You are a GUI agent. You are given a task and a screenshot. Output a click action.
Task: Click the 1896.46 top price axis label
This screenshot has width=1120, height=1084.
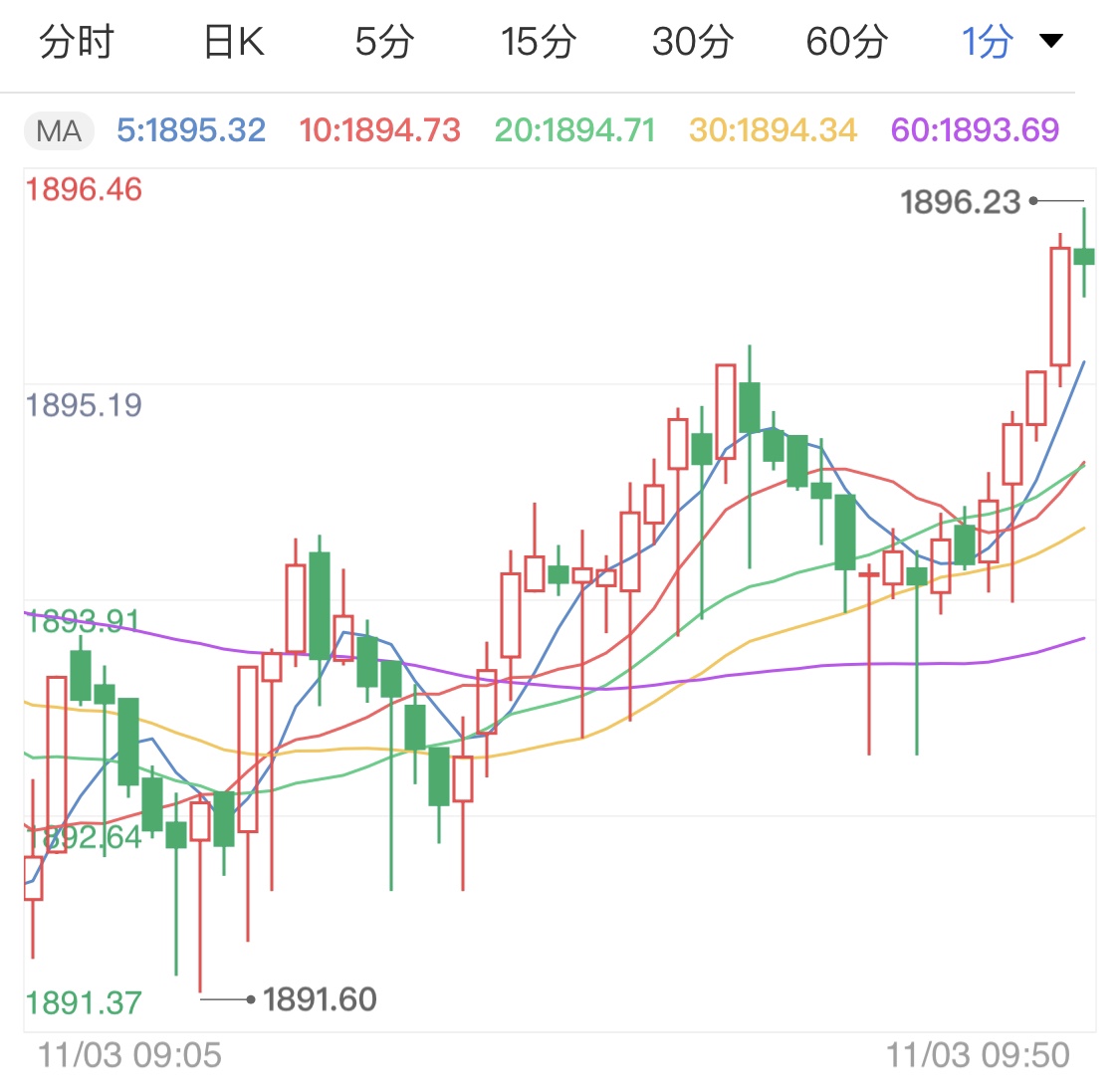coord(85,189)
